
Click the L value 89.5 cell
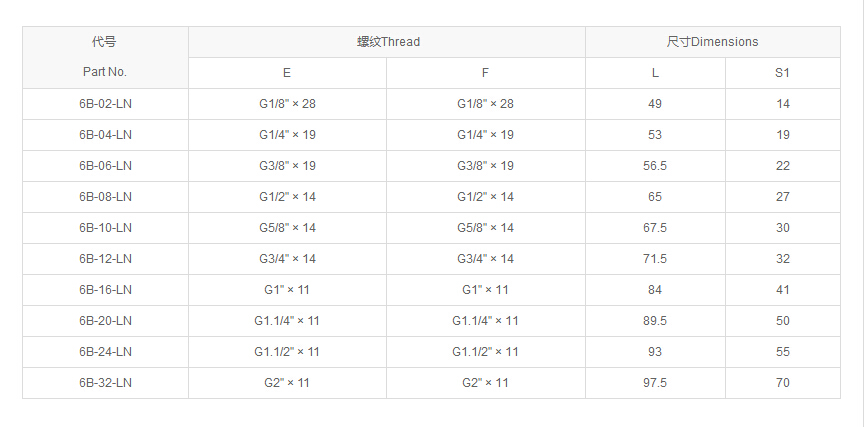[x=655, y=321]
